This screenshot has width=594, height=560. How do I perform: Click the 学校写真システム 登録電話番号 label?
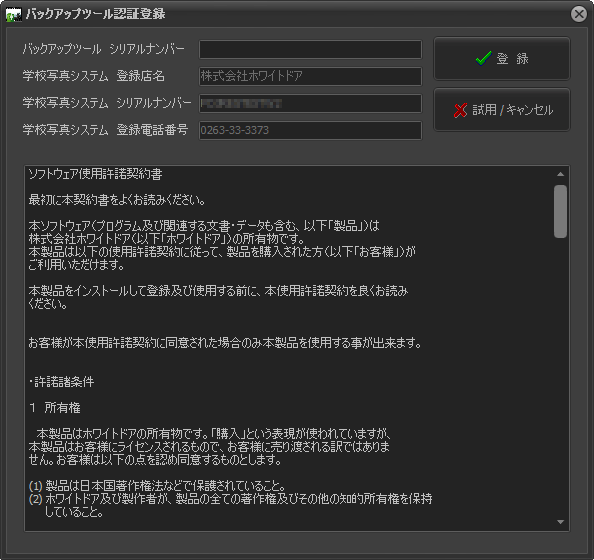[x=105, y=130]
